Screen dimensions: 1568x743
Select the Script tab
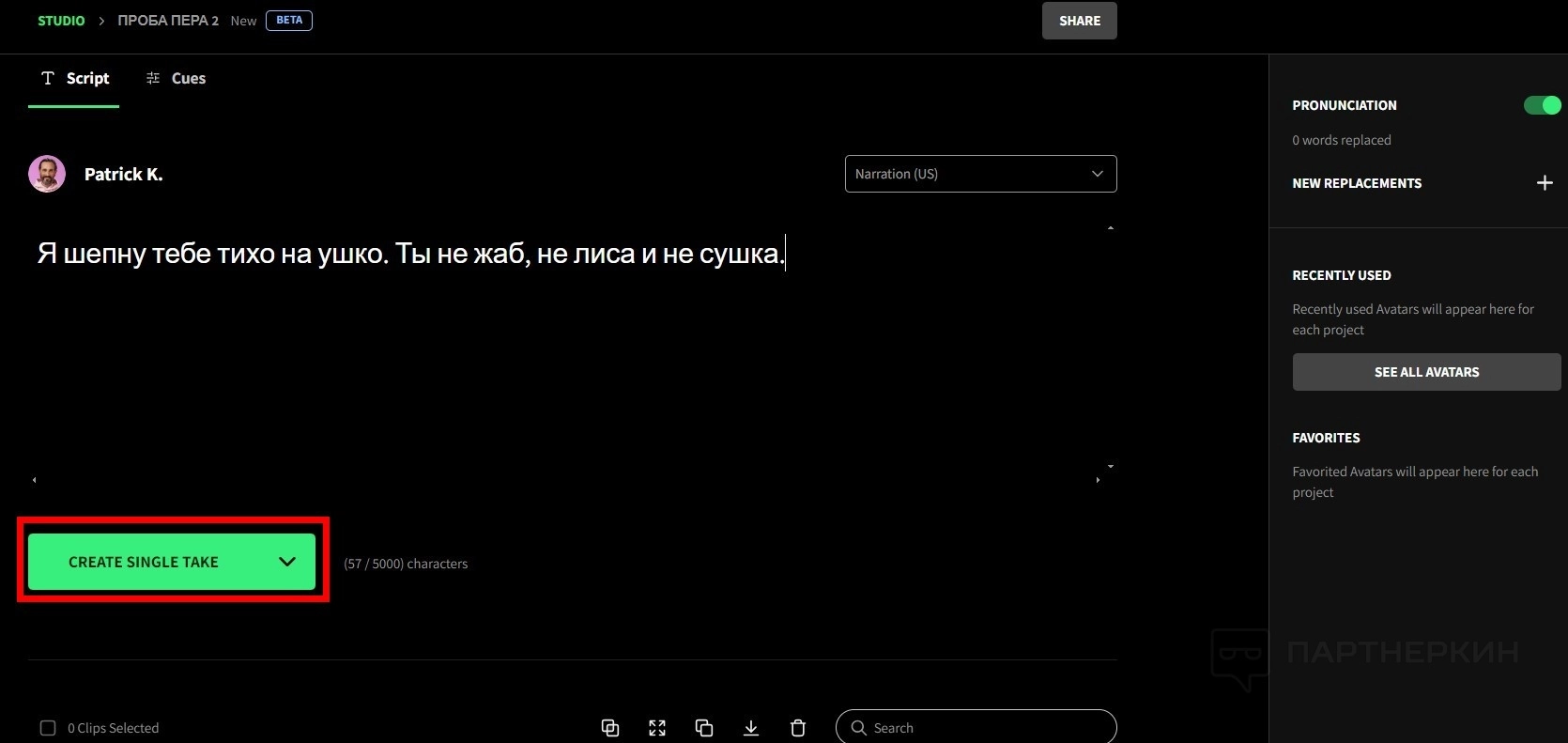pos(75,79)
